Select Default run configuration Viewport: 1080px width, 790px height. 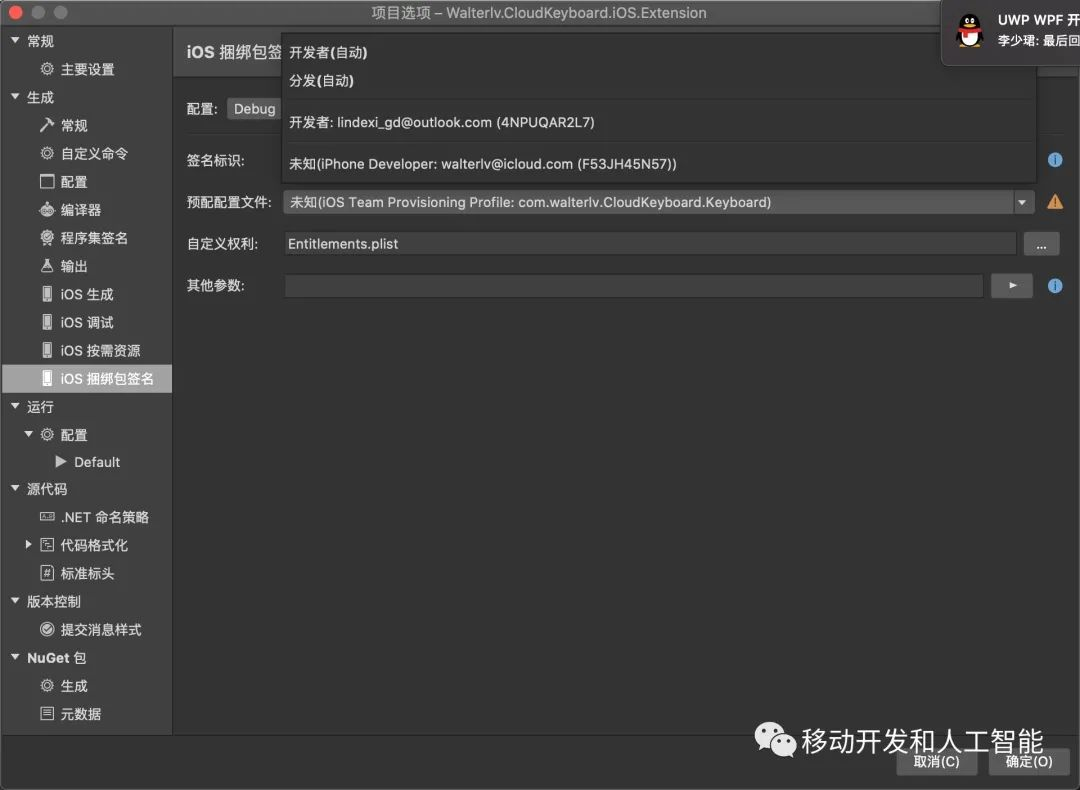(x=97, y=462)
